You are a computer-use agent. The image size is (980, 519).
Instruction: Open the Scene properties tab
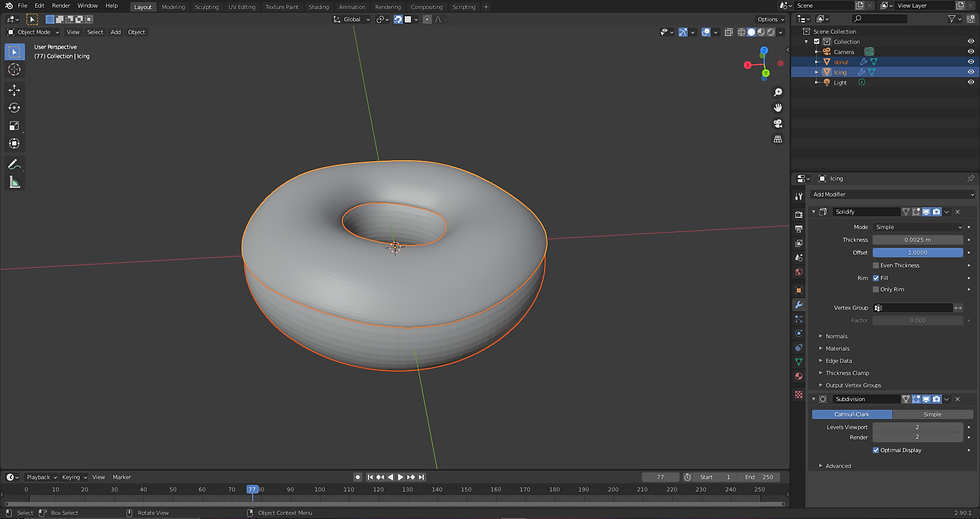click(798, 258)
